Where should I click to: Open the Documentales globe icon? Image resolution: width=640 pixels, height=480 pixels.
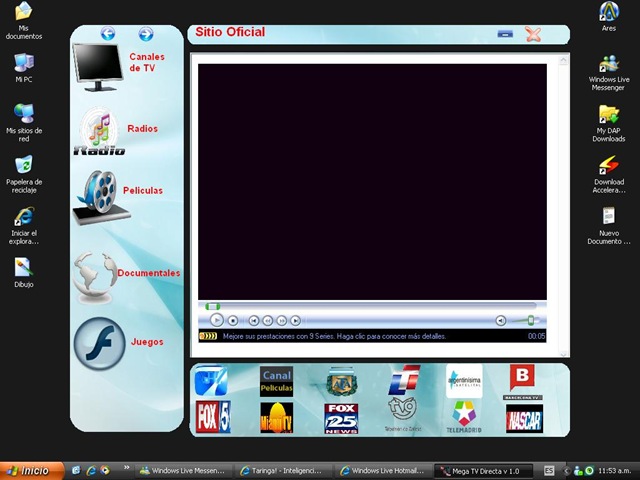pyautogui.click(x=95, y=278)
